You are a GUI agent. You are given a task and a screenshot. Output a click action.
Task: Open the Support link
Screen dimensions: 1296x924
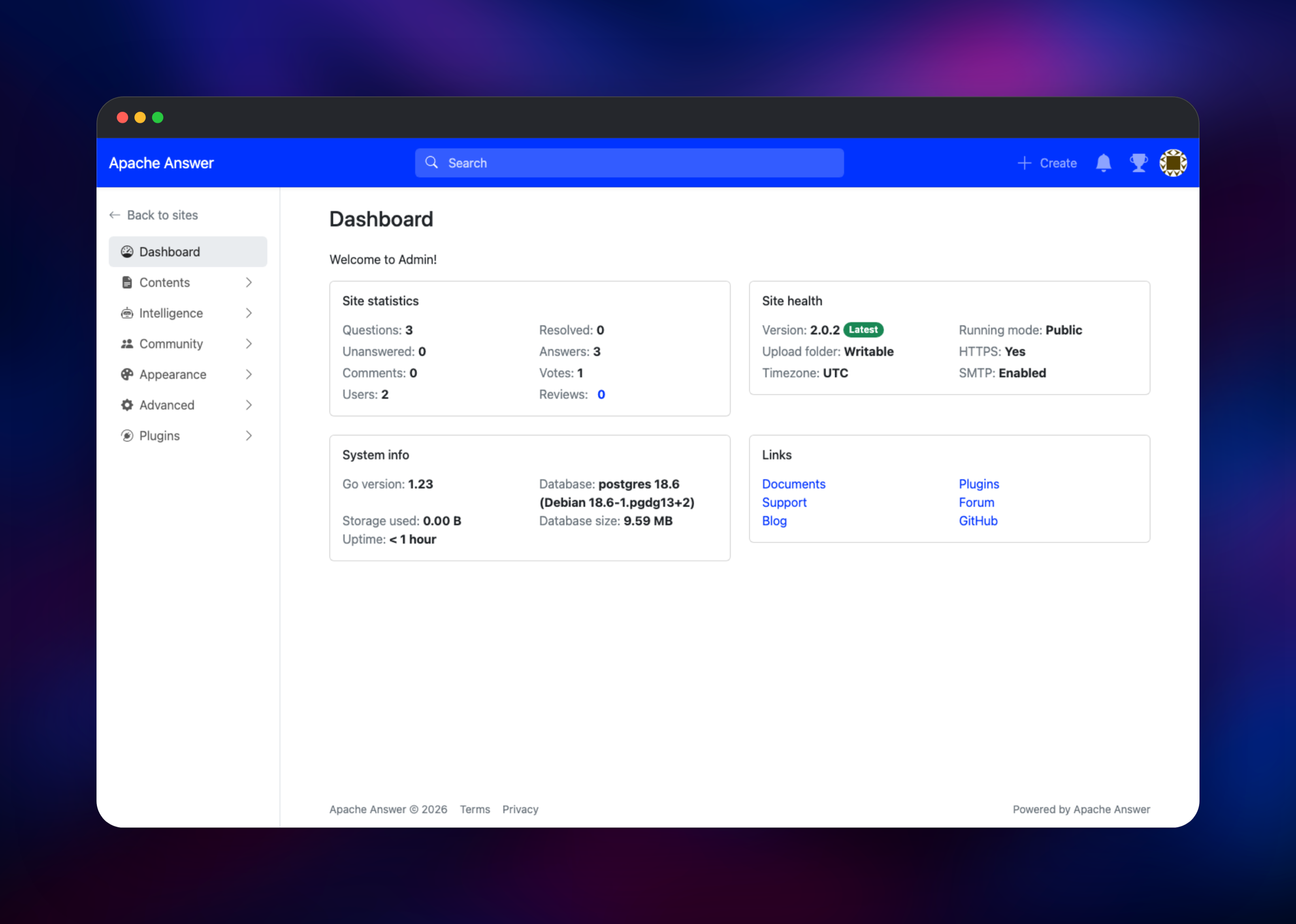[x=784, y=502]
